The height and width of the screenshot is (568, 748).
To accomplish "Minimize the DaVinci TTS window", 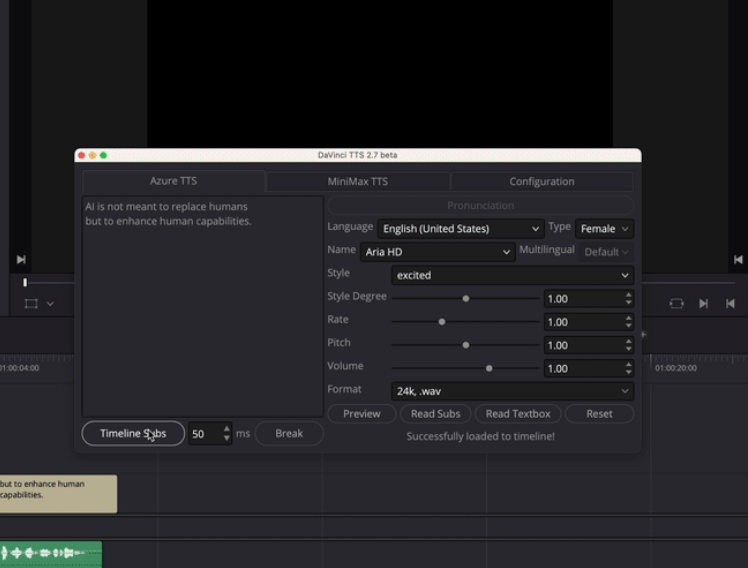I will 93,155.
